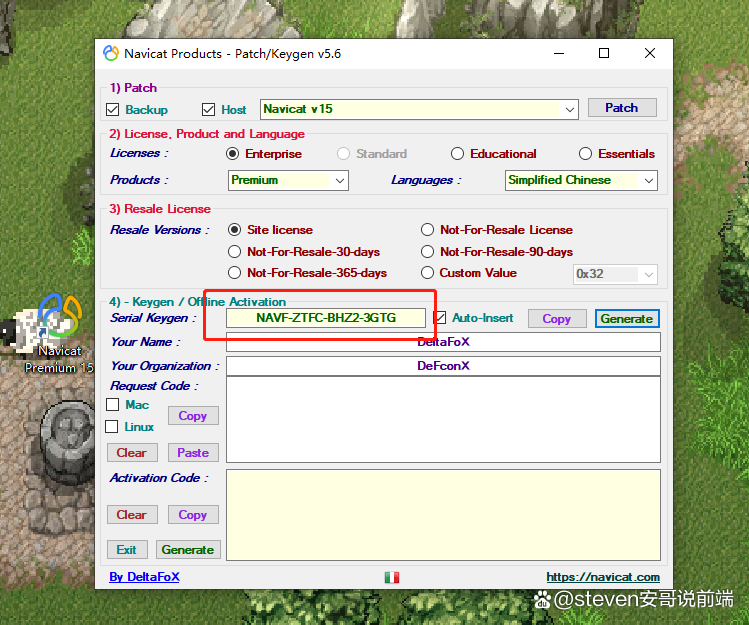The width and height of the screenshot is (749, 625).
Task: Click the By DeltaFoX link
Action: click(144, 577)
